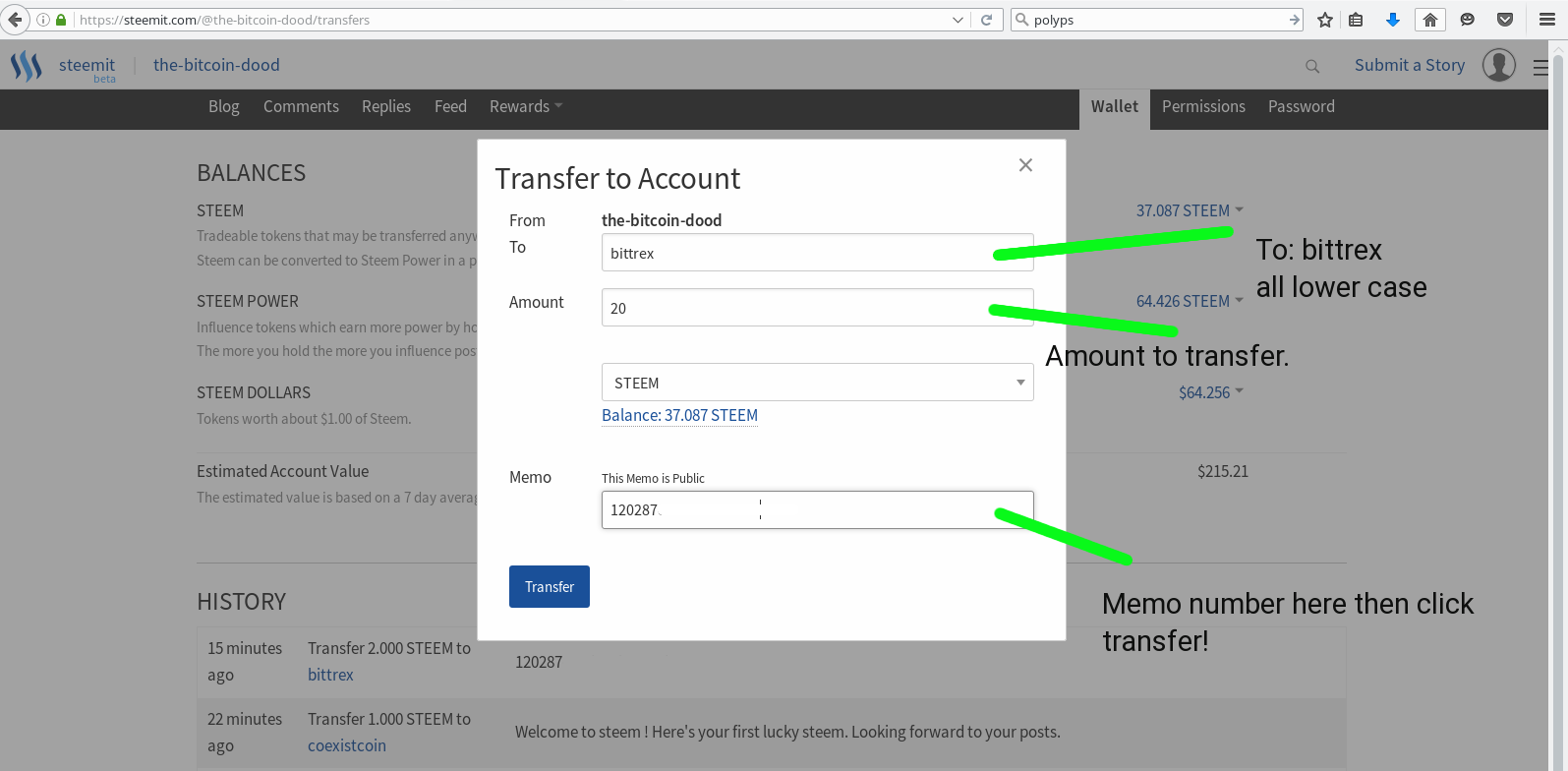Click the HISTORY heading
The image size is (1568, 771).
[x=242, y=602]
